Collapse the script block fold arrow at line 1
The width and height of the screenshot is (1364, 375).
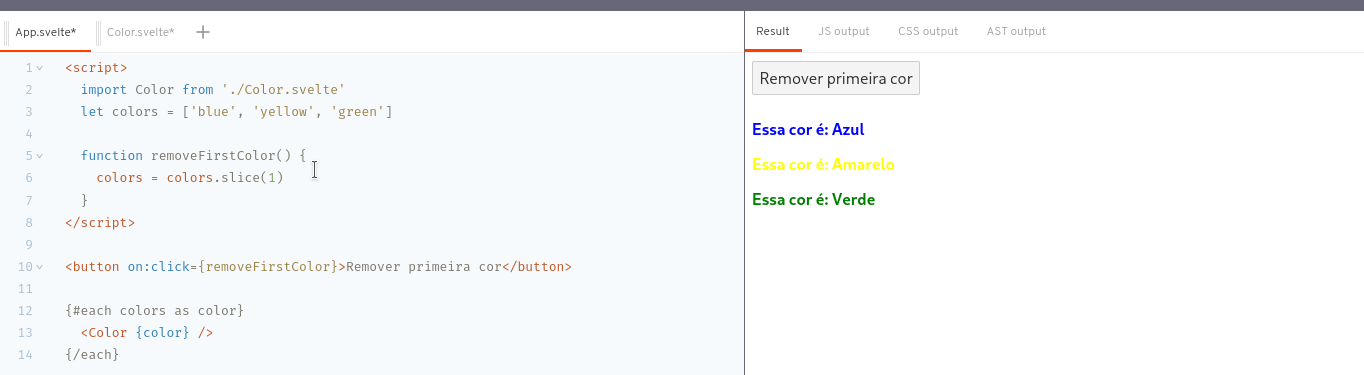[40, 68]
